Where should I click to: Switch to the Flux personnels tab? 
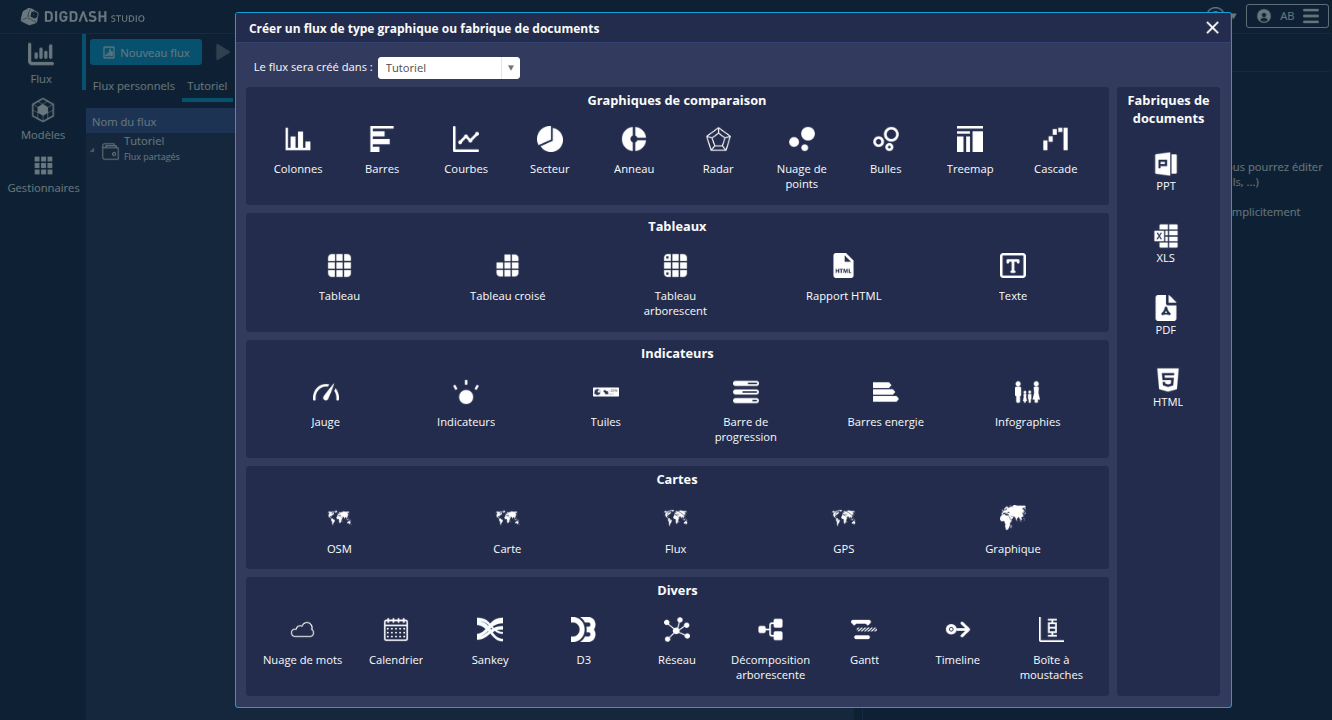pyautogui.click(x=134, y=86)
